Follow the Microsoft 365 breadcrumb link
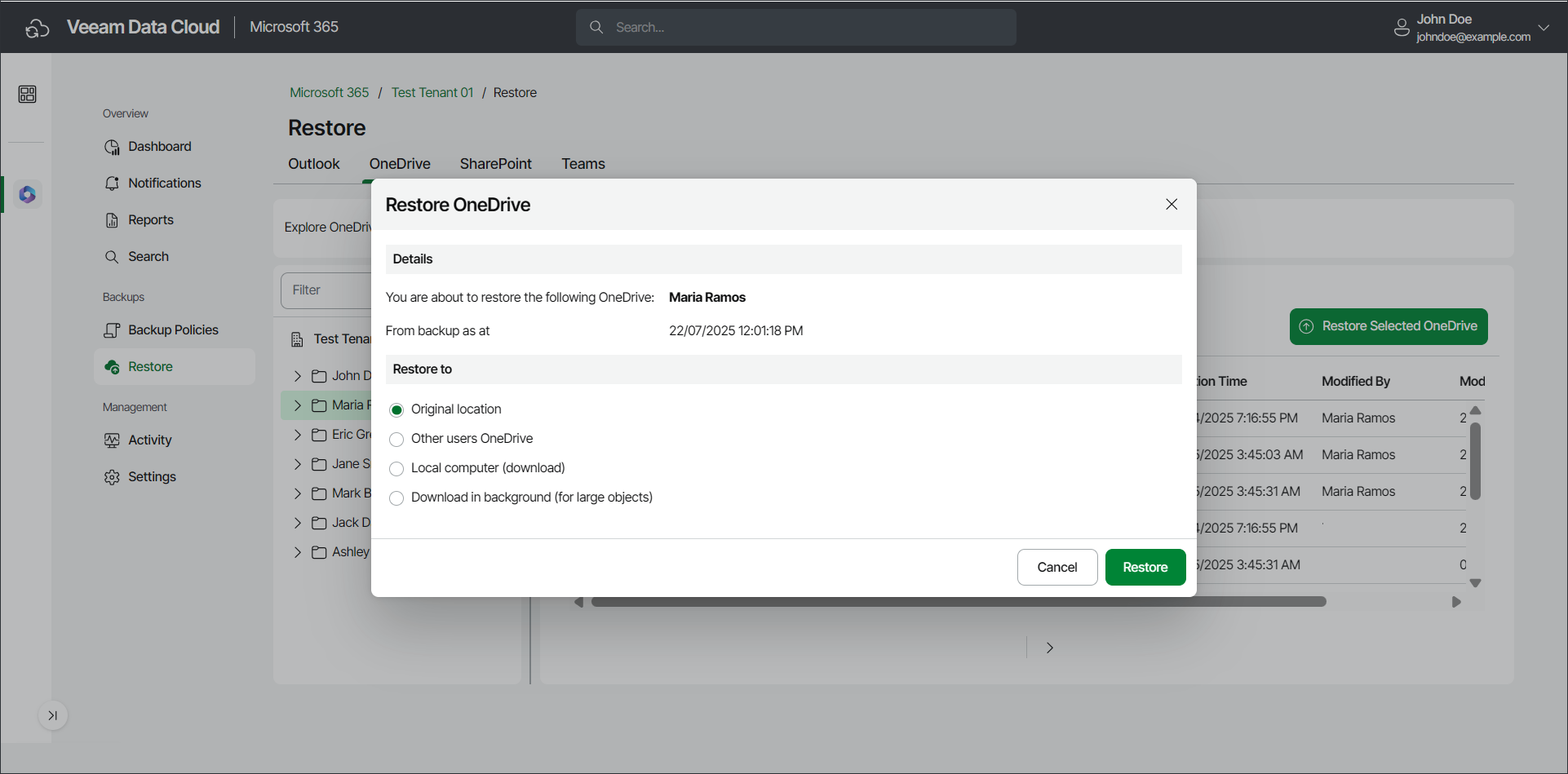Viewport: 1568px width, 774px height. (330, 93)
